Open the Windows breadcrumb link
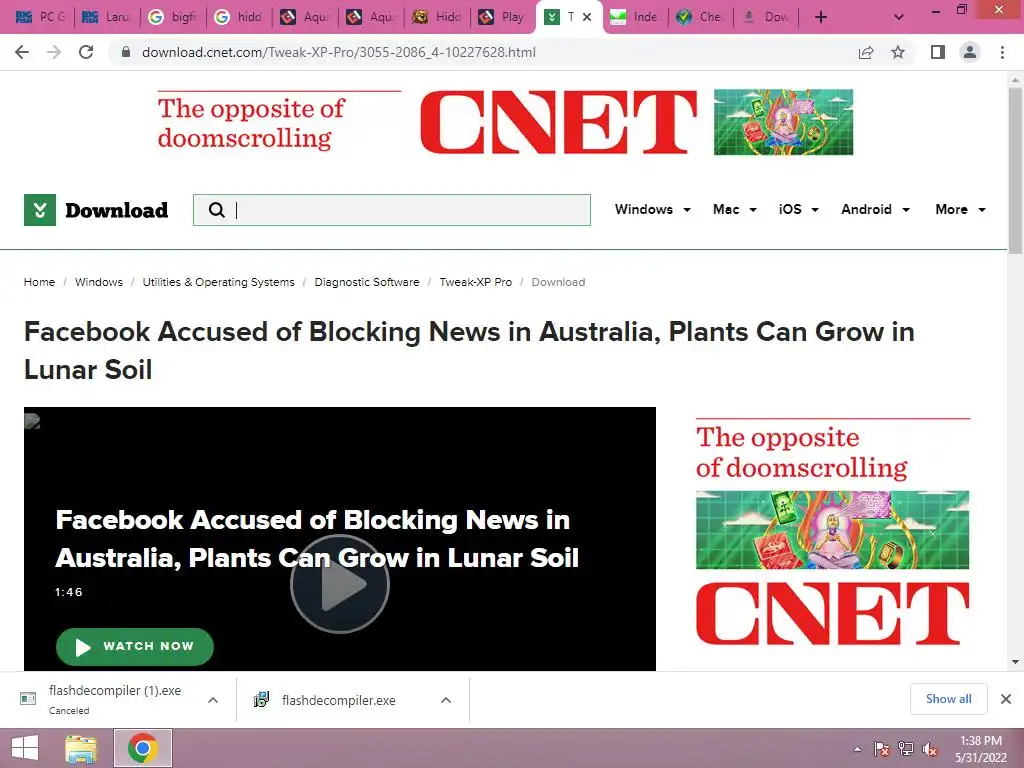 (x=99, y=282)
